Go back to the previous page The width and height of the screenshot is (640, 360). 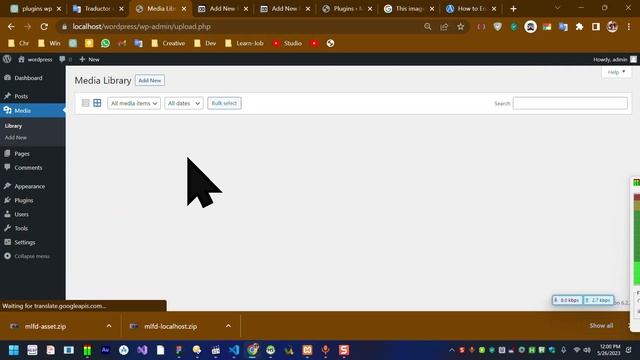click(11, 27)
